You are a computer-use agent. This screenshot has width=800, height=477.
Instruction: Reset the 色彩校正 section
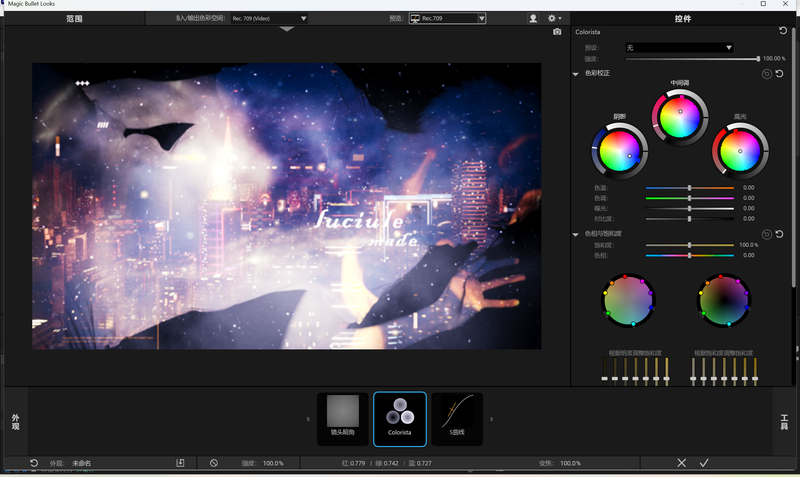click(x=779, y=73)
